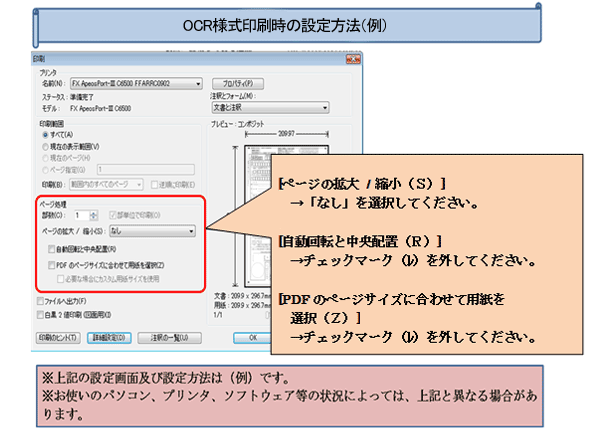Select the 現在の表示範囲(V) radio option

point(45,145)
